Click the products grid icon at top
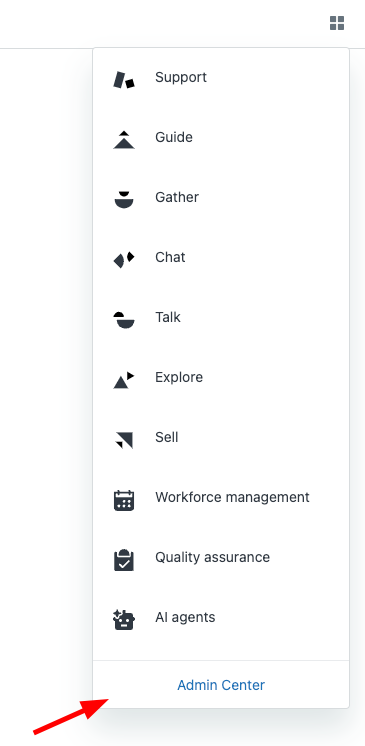 click(x=337, y=23)
